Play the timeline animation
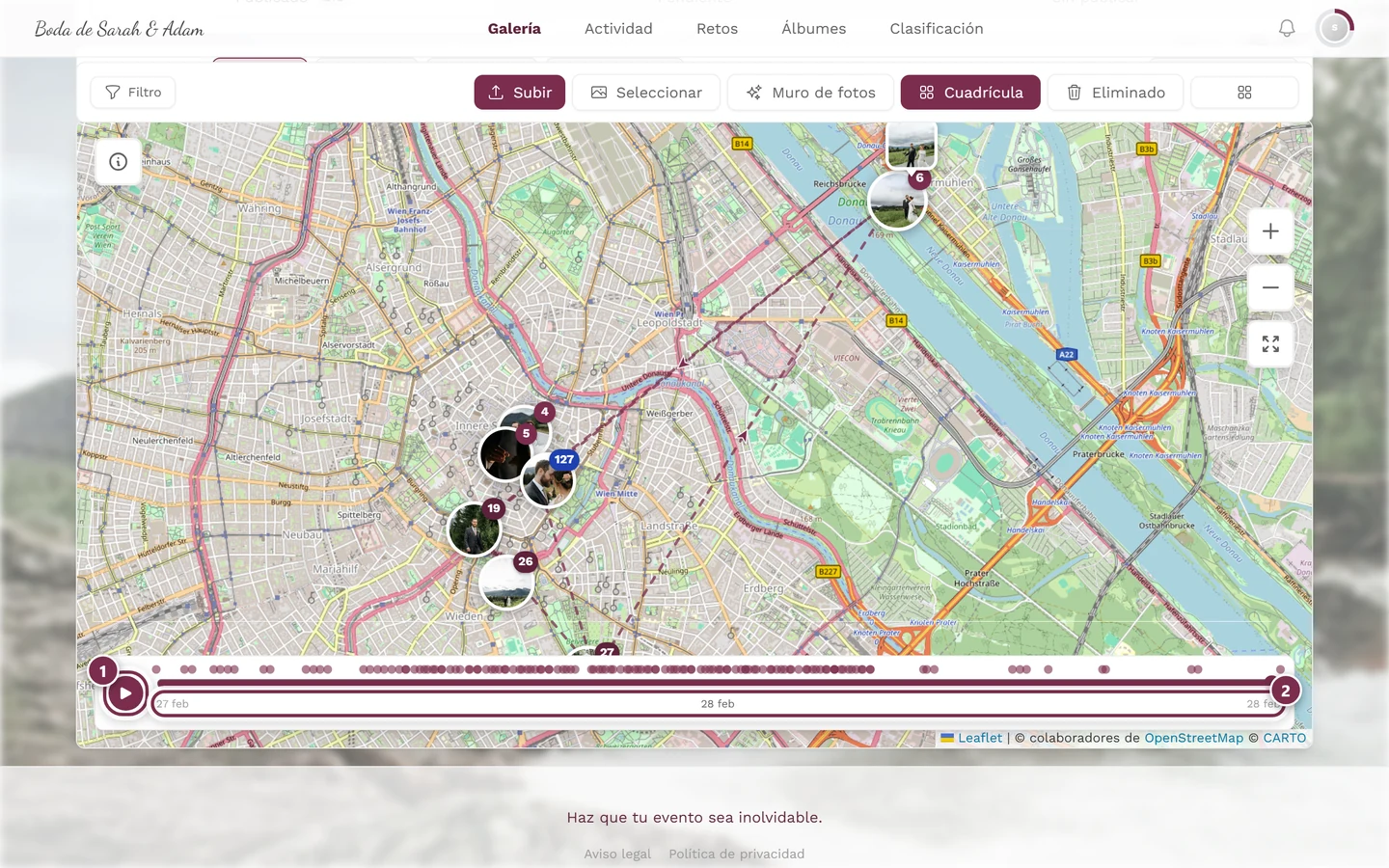This screenshot has height=868, width=1389. coord(125,692)
